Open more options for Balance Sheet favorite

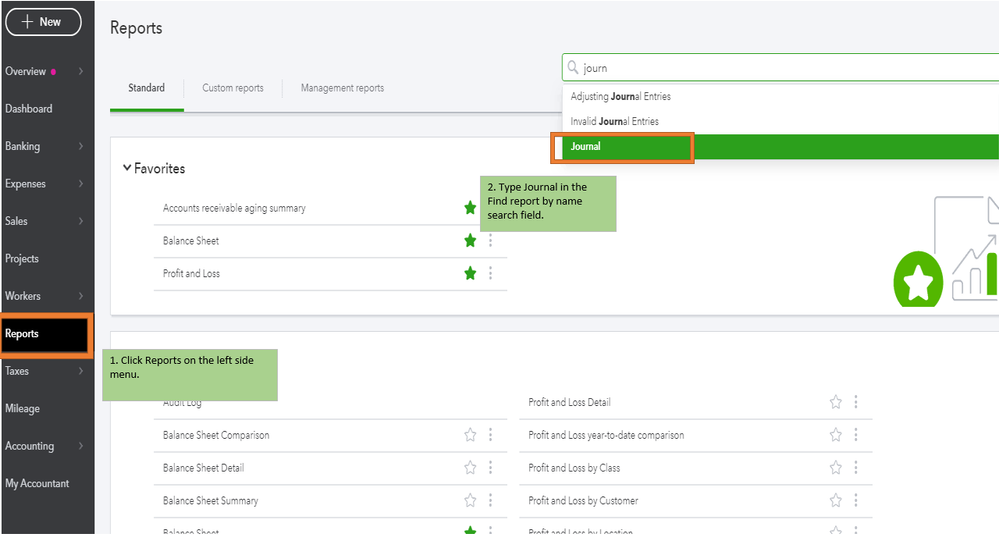coord(490,241)
